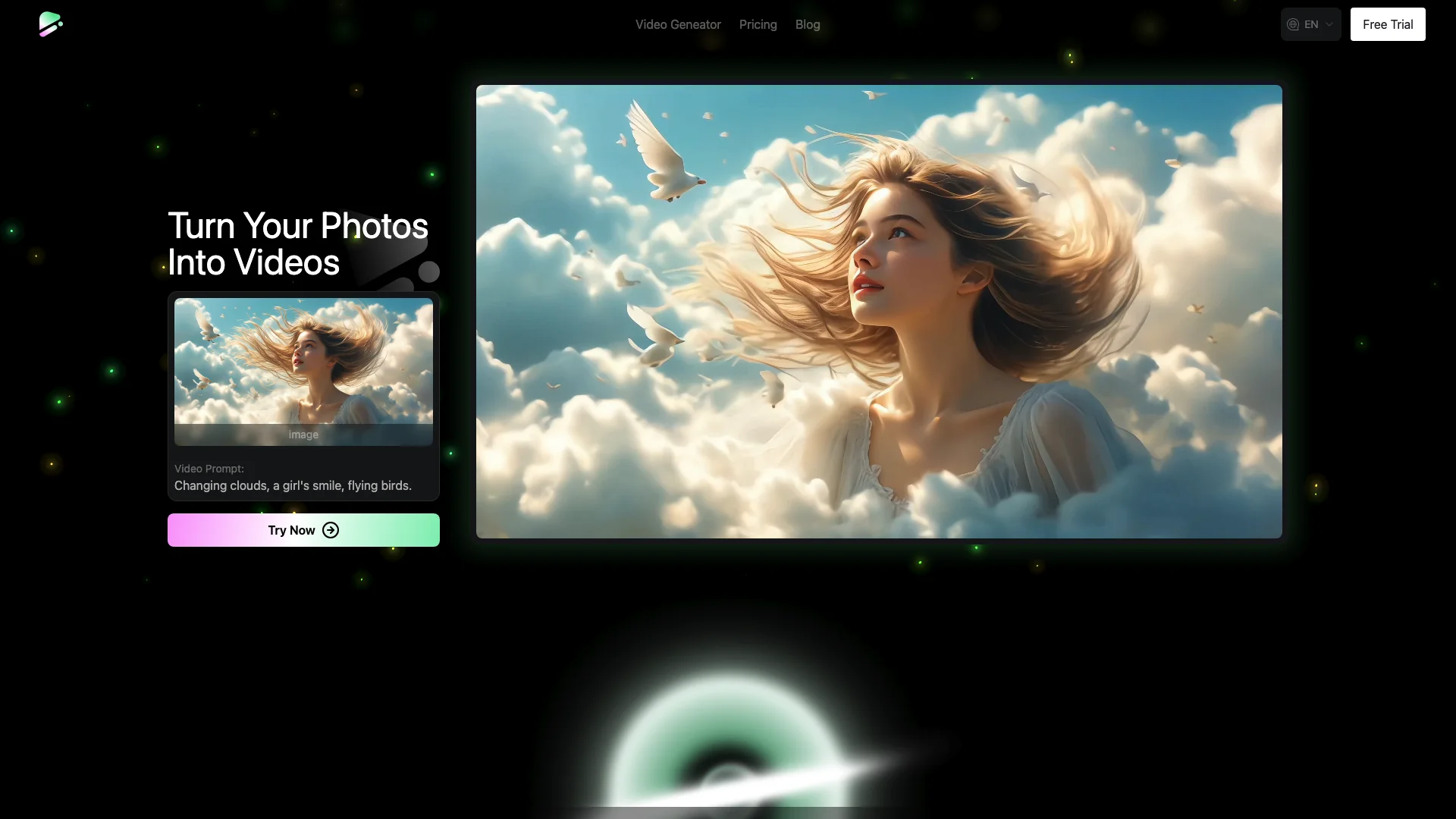Click the Free Trial button
The width and height of the screenshot is (1456, 819).
(x=1388, y=24)
